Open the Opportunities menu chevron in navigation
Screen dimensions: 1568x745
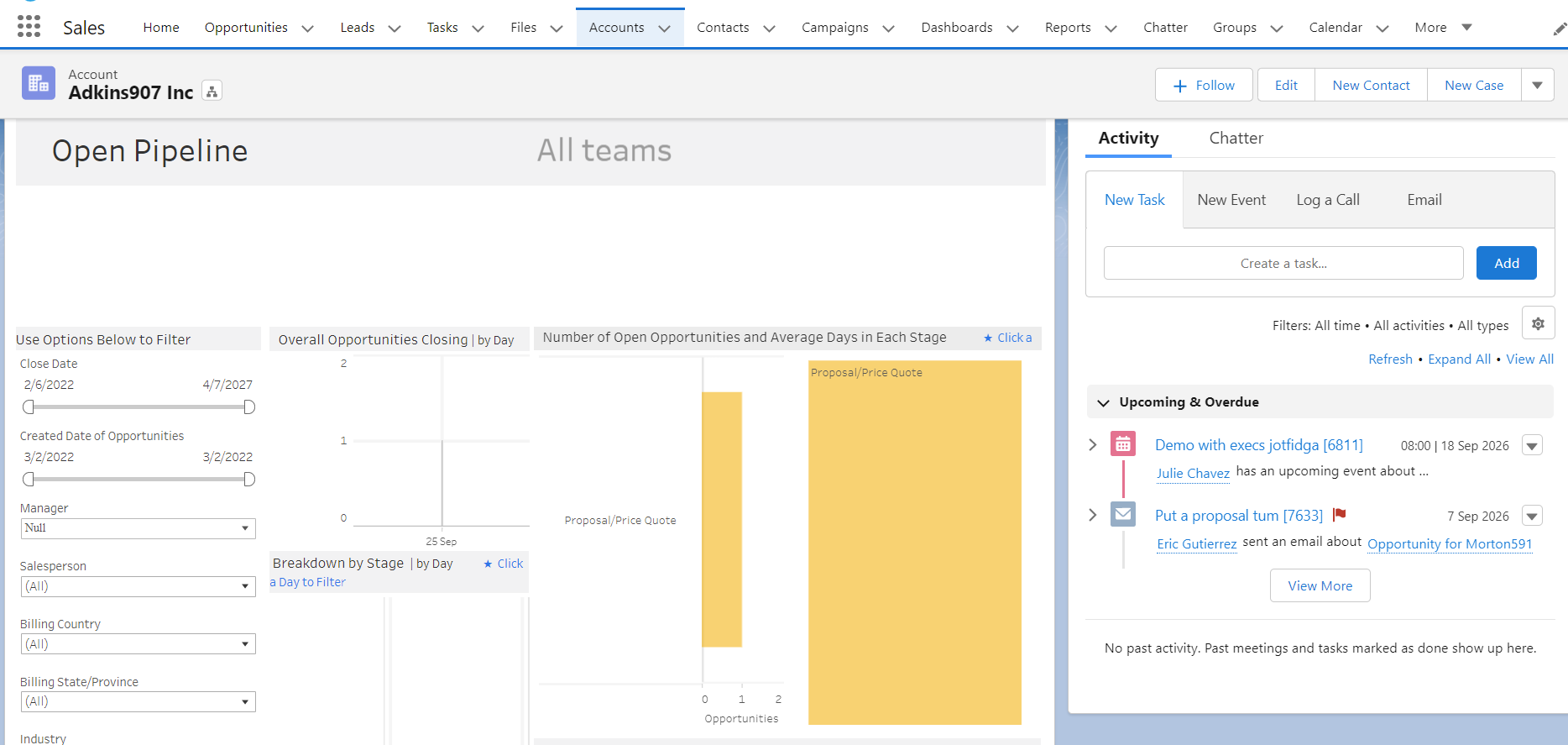[x=308, y=29]
